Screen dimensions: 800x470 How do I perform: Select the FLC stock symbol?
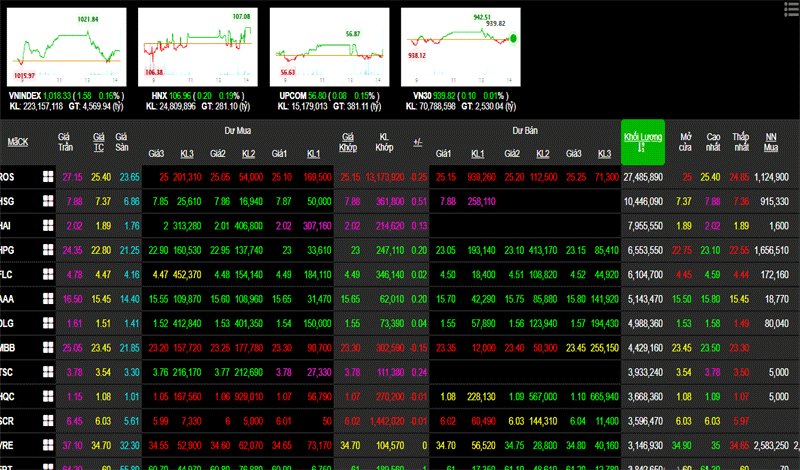click(x=6, y=275)
